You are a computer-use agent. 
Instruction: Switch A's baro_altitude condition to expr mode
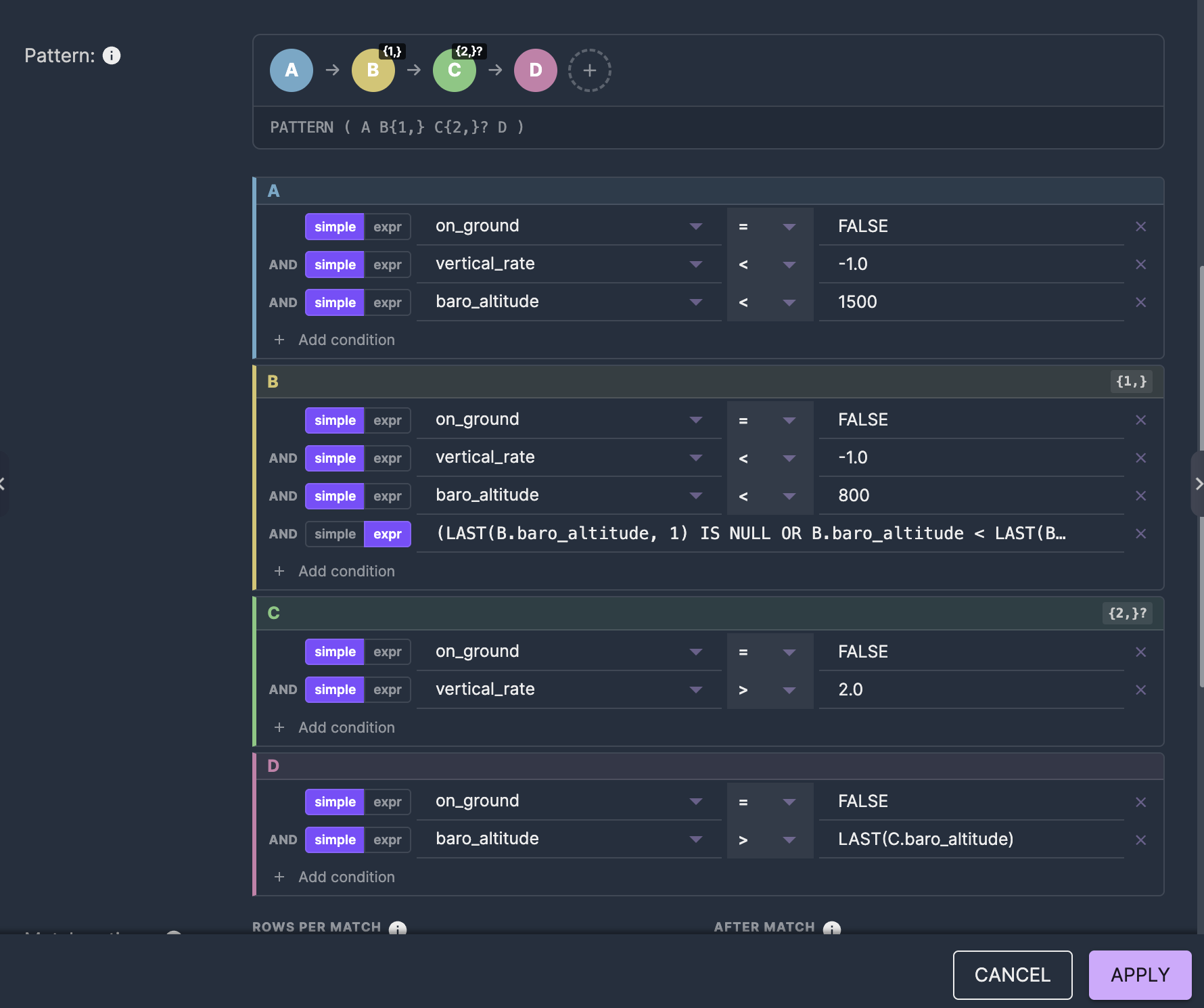pyautogui.click(x=388, y=302)
